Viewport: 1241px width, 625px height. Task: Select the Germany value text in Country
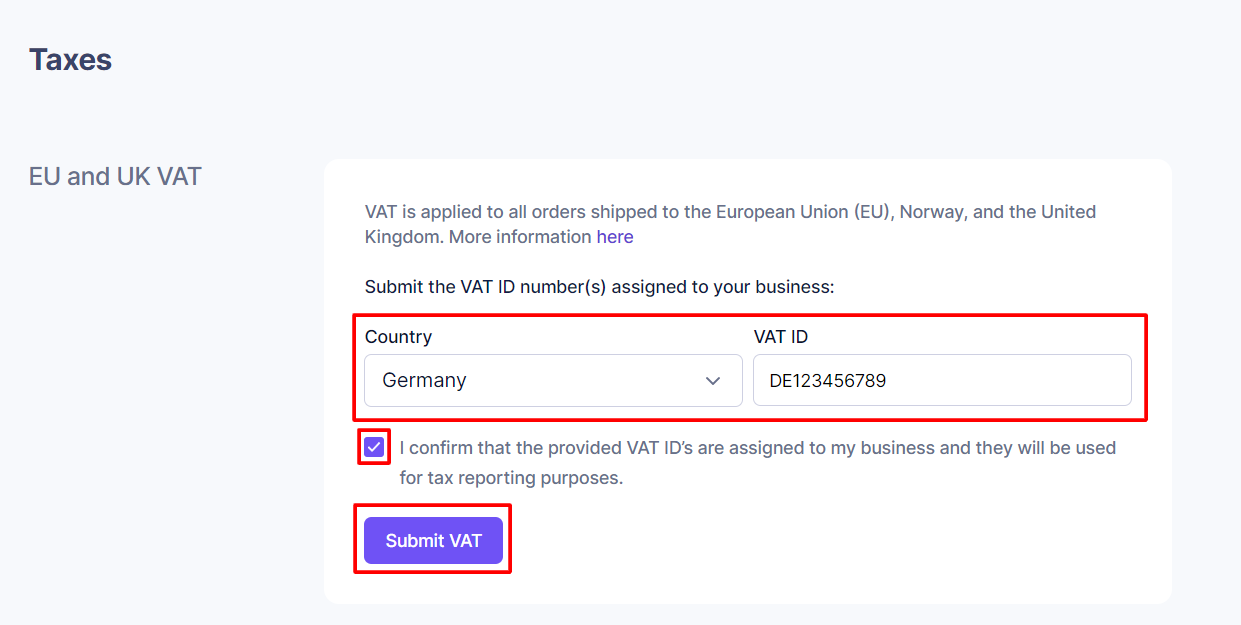coord(425,381)
